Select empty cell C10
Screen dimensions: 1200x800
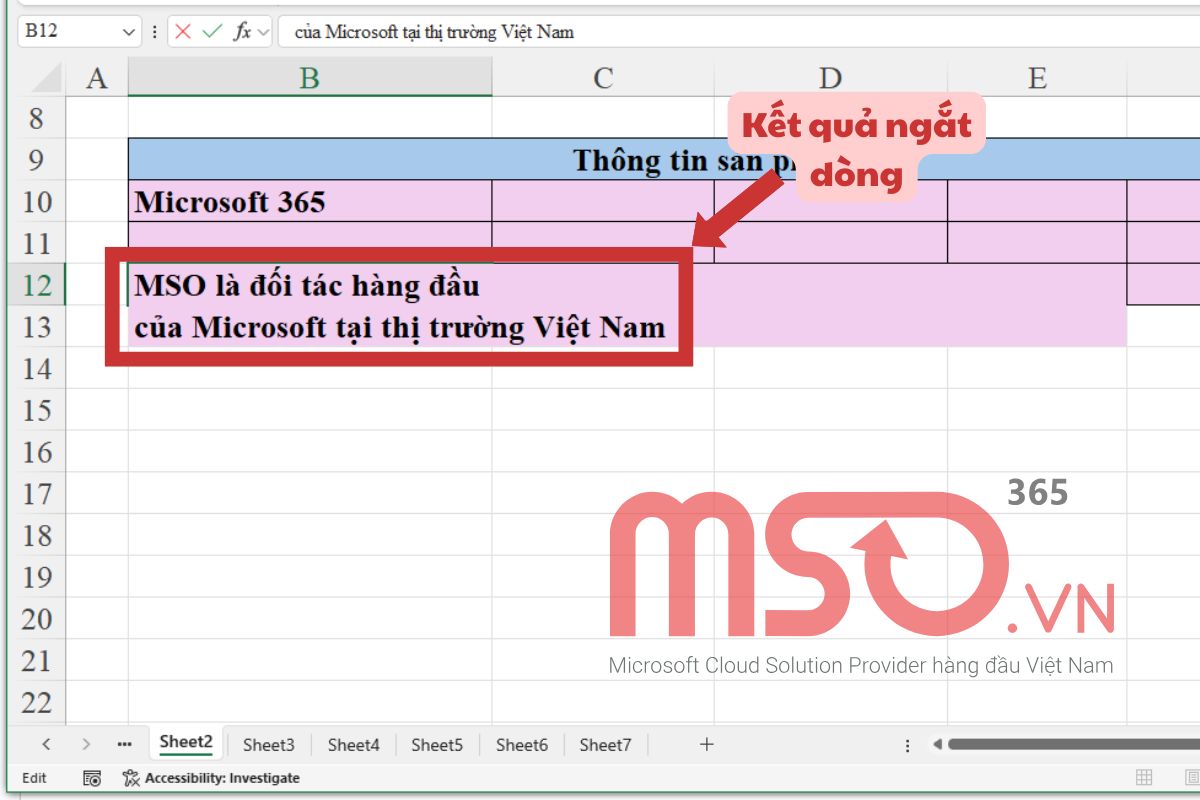pyautogui.click(x=603, y=202)
